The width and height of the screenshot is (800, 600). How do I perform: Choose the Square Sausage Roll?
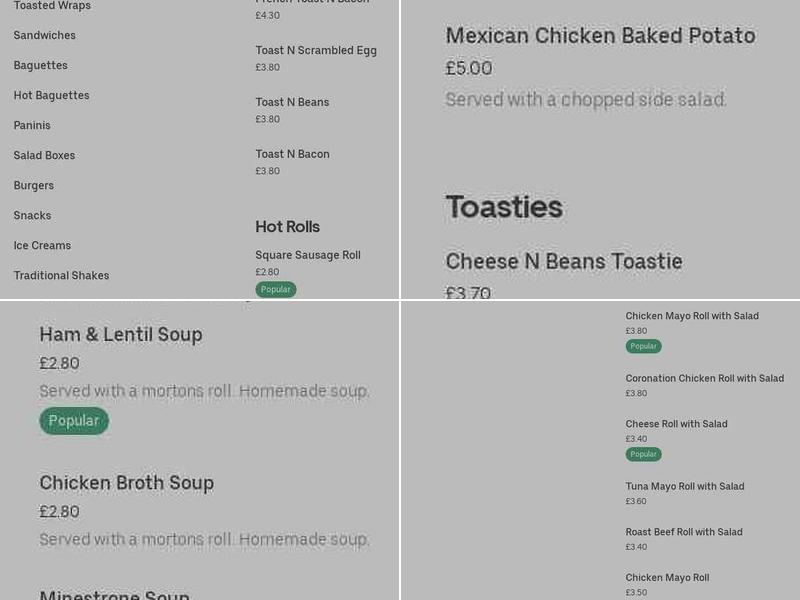coord(308,255)
